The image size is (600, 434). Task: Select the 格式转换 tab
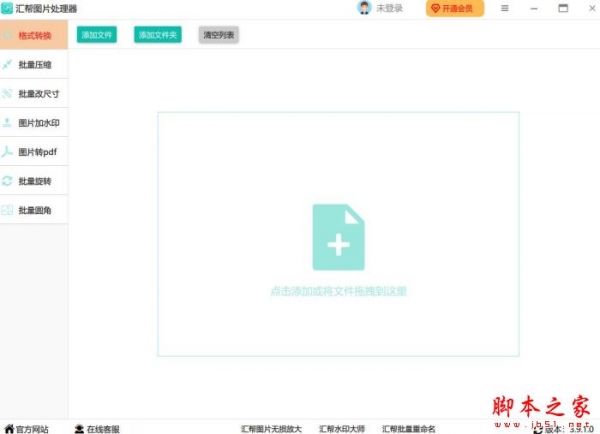click(34, 35)
